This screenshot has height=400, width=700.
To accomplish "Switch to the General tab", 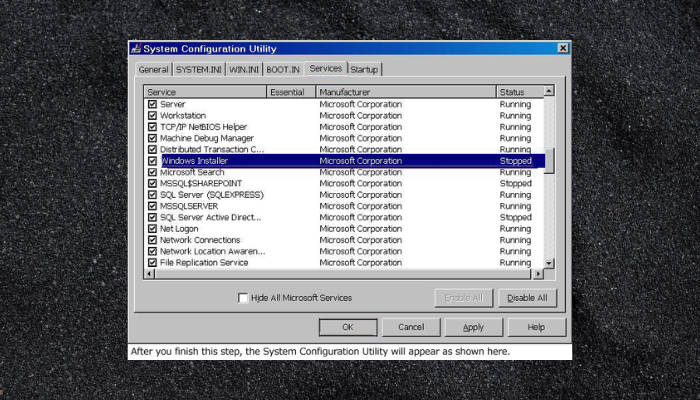I will tap(154, 70).
